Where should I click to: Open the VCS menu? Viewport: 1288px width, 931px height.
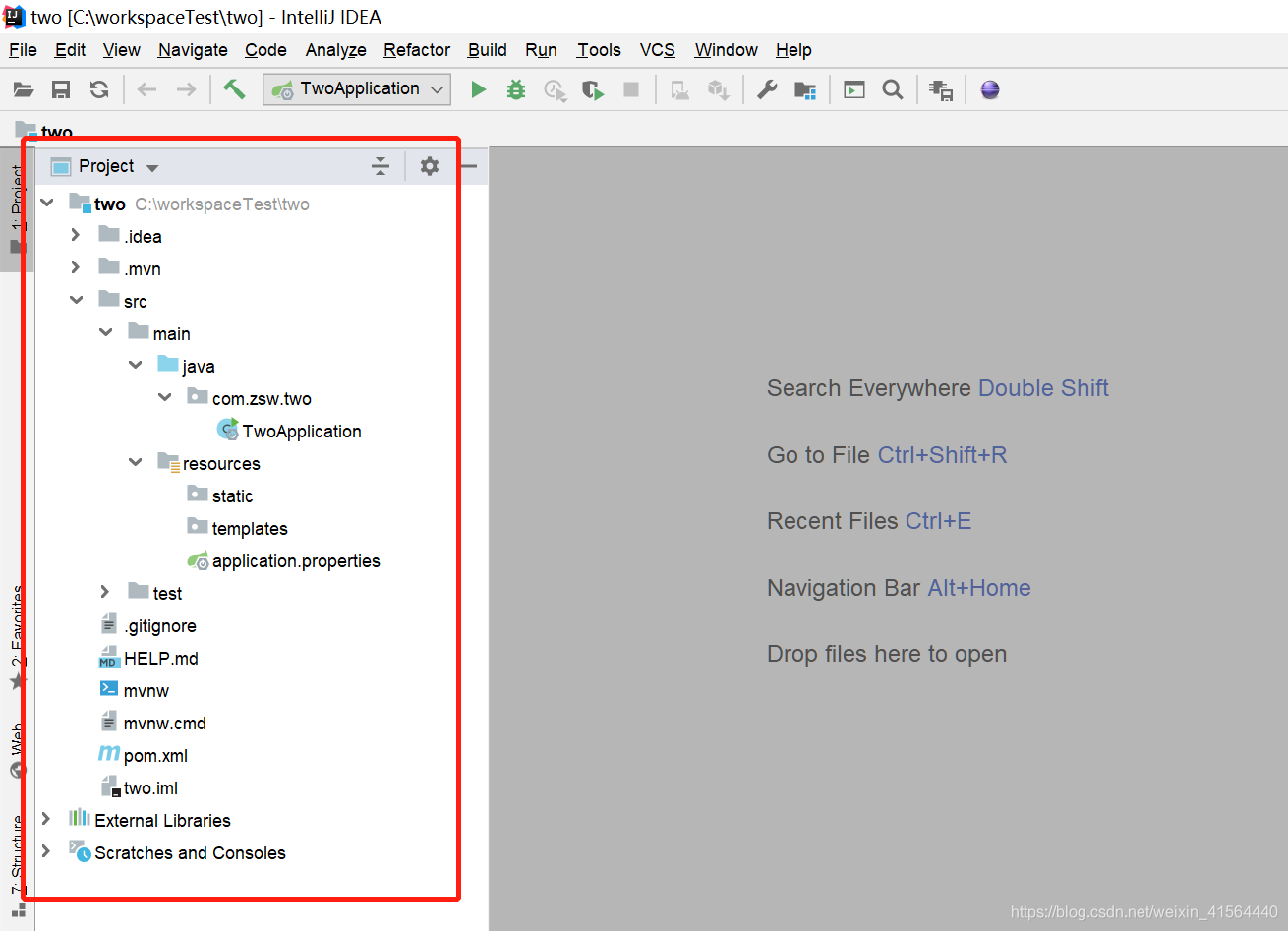coord(658,50)
